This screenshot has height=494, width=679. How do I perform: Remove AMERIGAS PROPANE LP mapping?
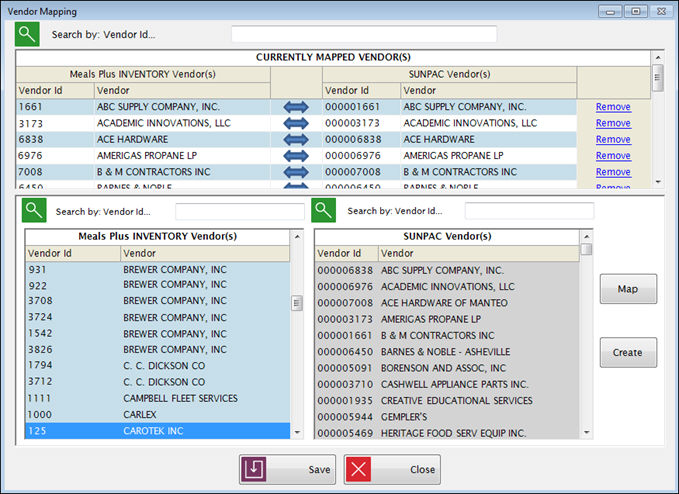613,156
